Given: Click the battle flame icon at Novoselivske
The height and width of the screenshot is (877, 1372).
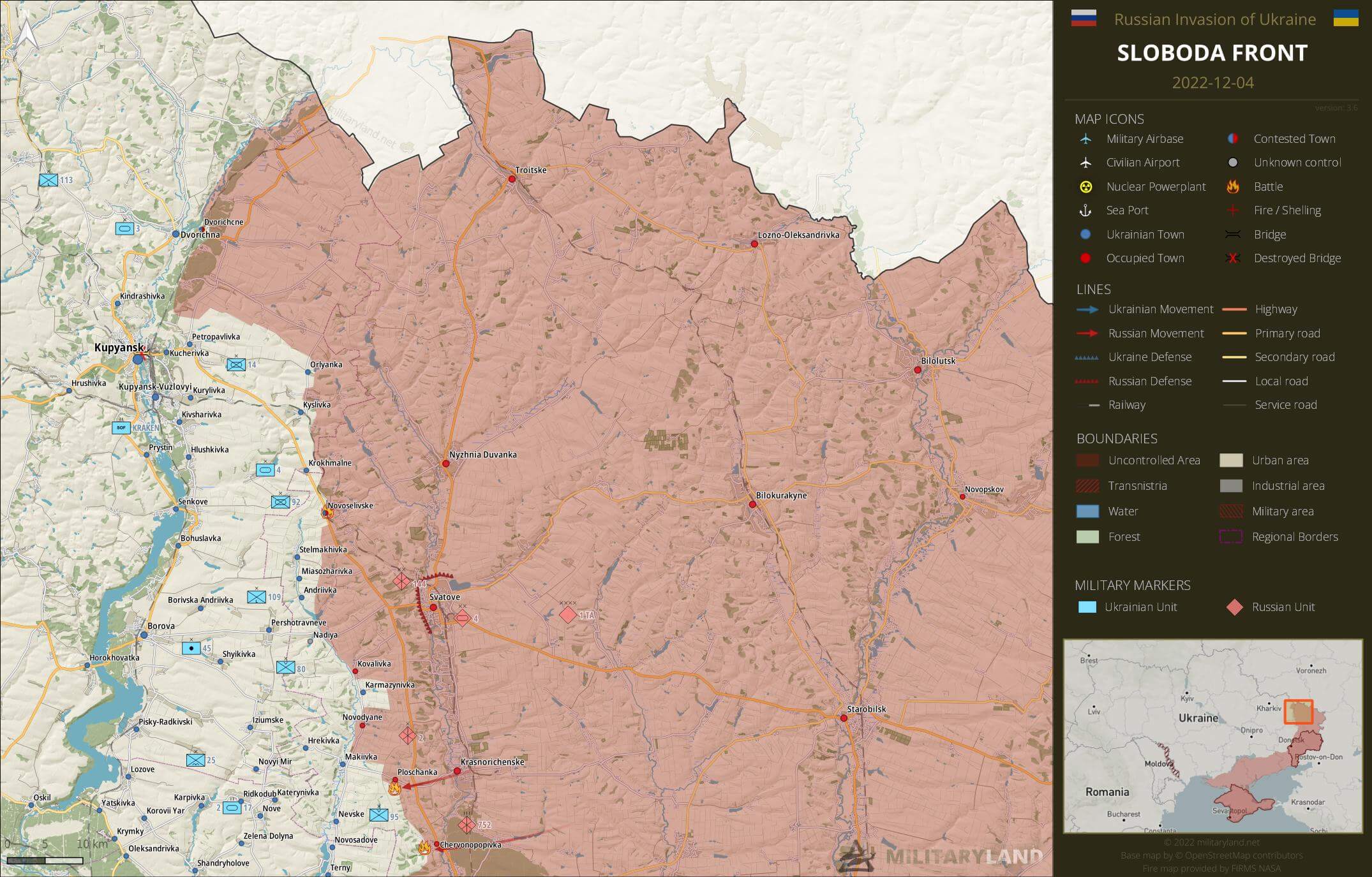Looking at the screenshot, I should (329, 512).
